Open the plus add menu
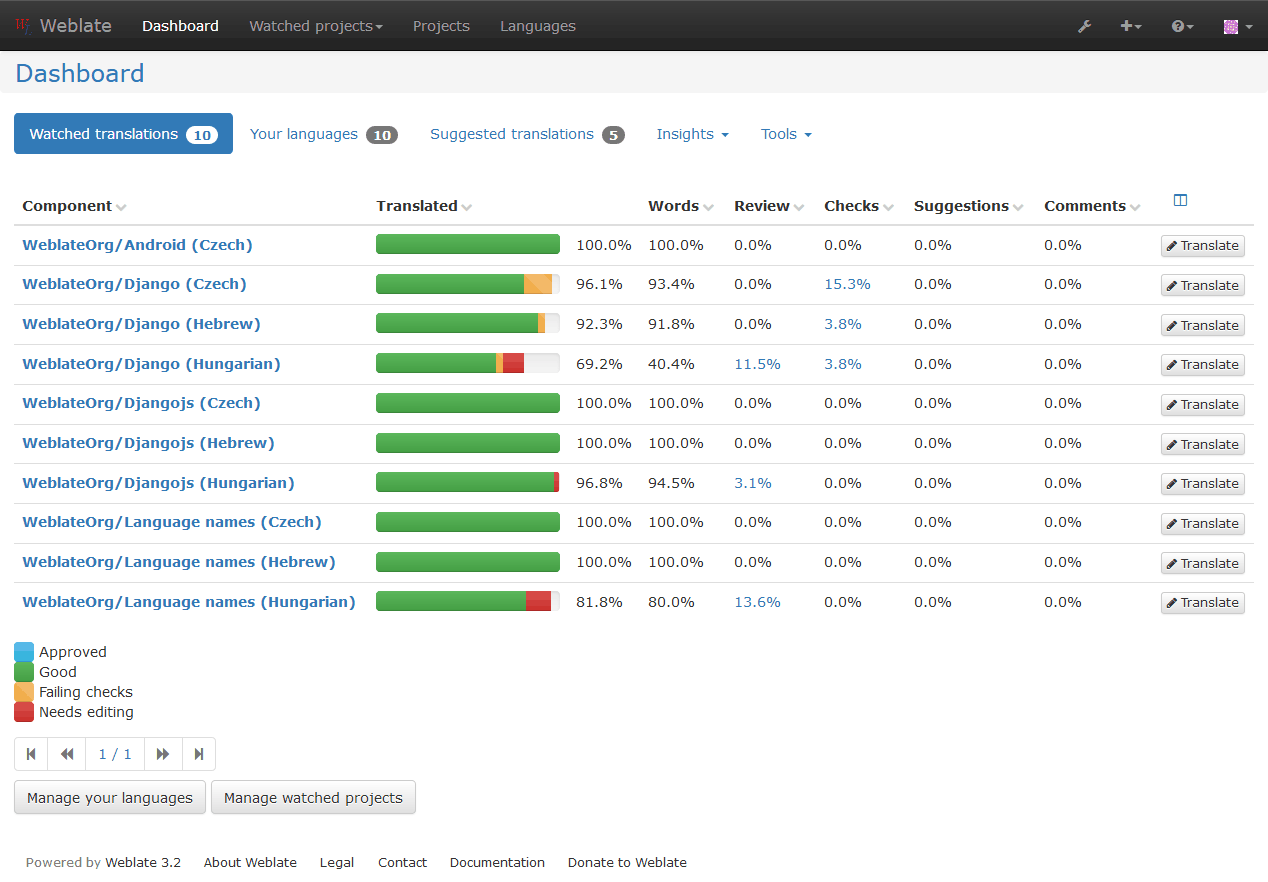The image size is (1268, 882). click(1131, 26)
